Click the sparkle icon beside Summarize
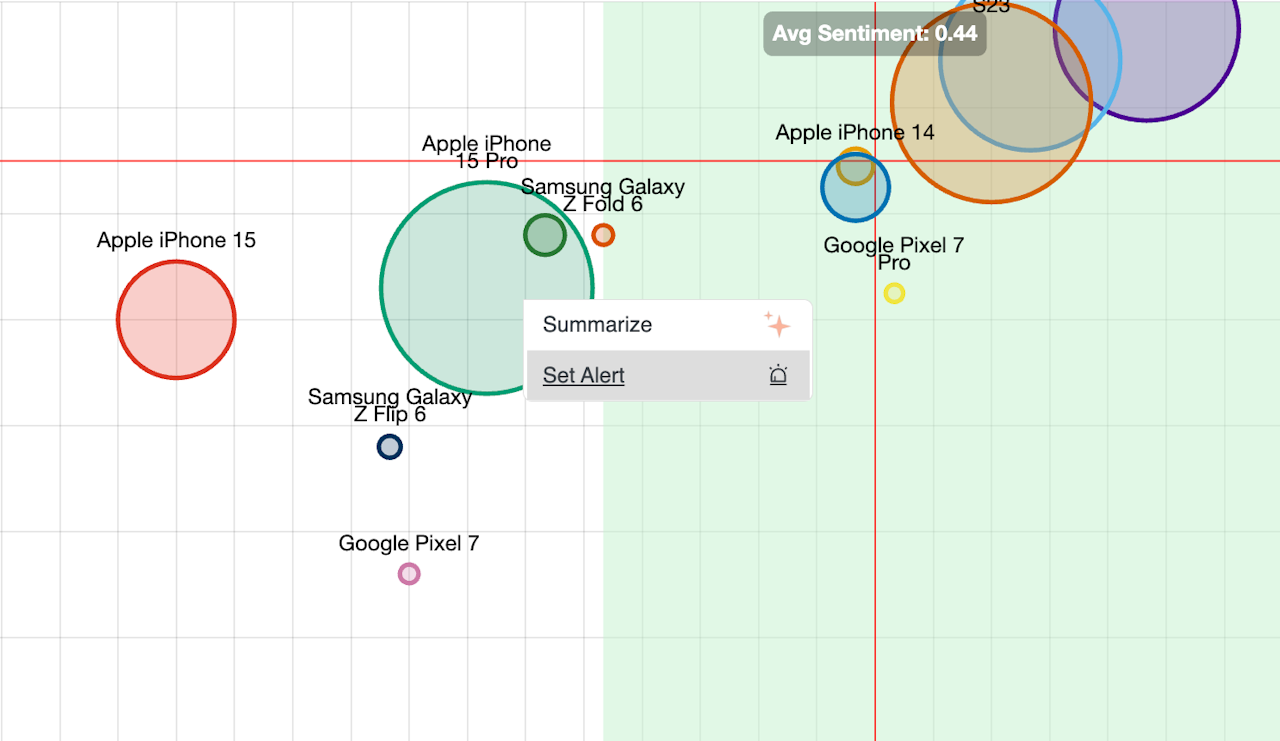1280x741 pixels. 777,325
